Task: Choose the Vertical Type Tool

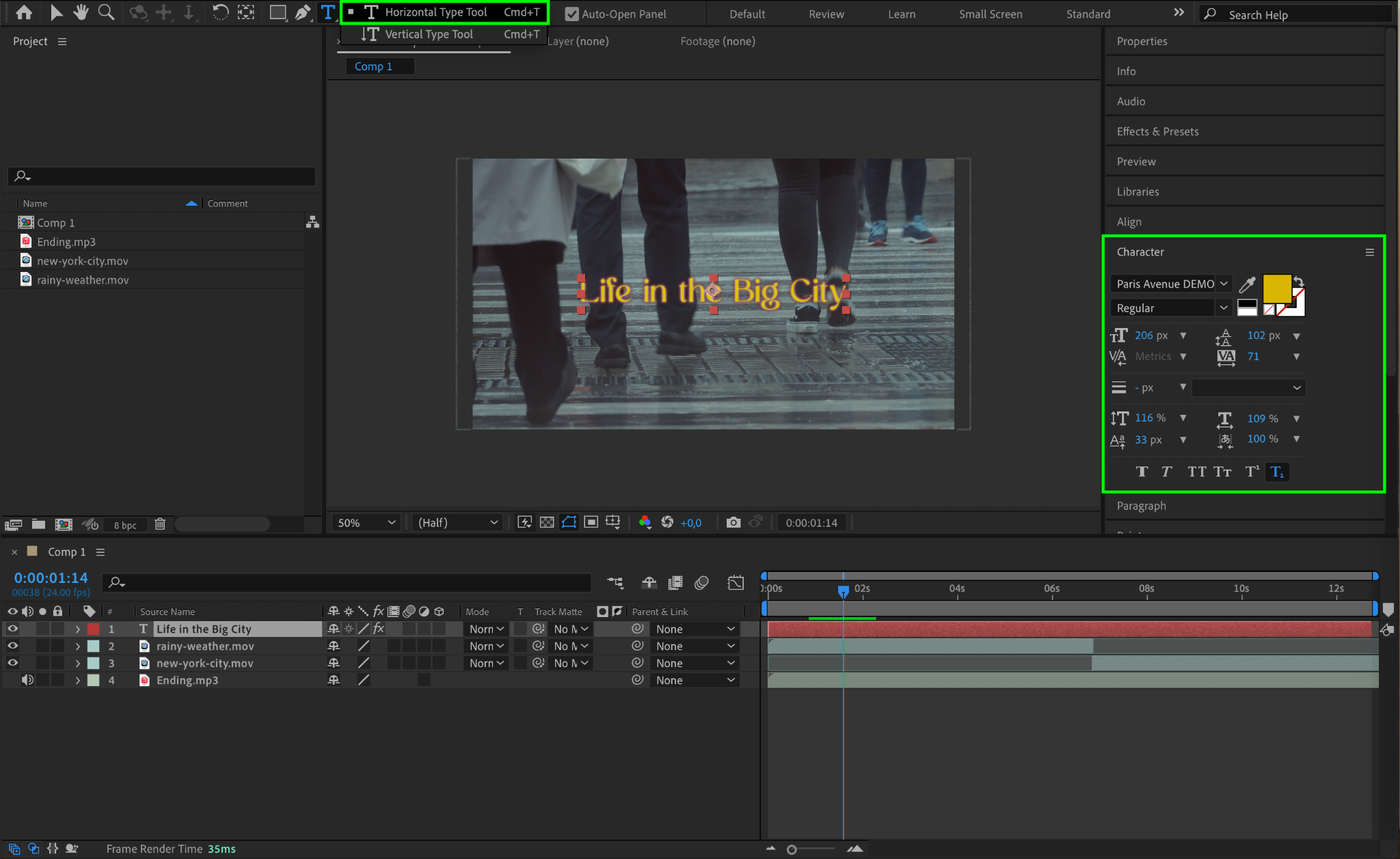Action: click(429, 34)
